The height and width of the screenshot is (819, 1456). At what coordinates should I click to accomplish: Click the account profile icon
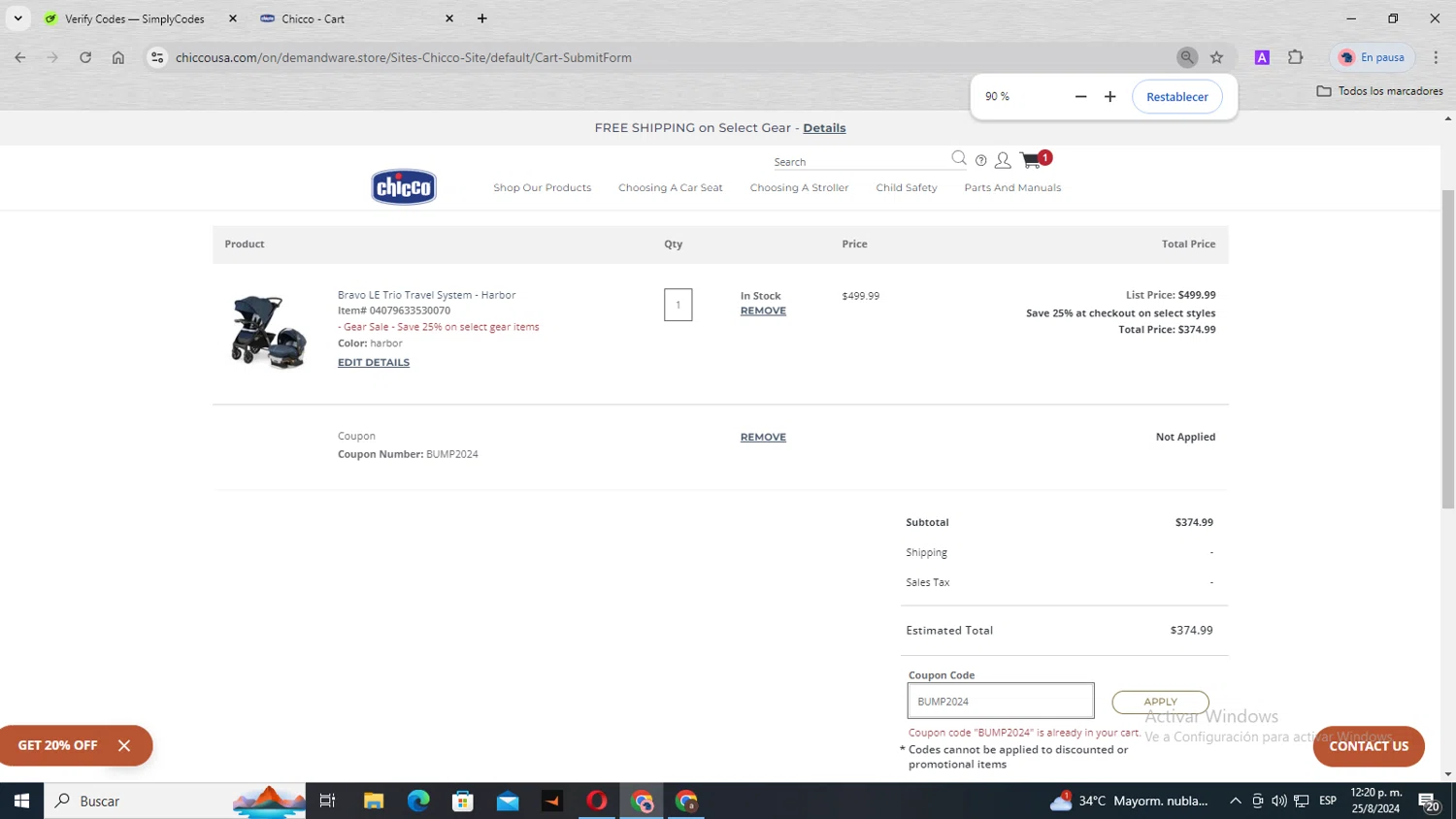coord(1003,160)
